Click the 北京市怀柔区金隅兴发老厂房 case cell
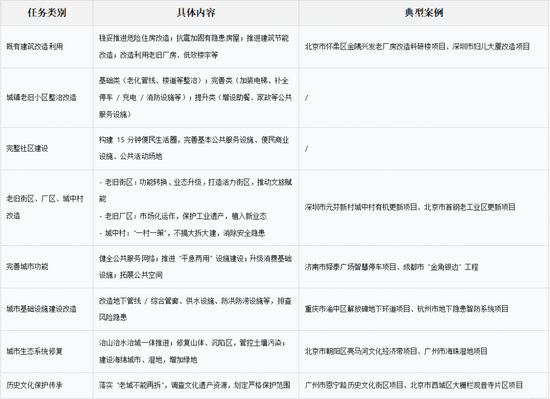Image resolution: width=550 pixels, height=399 pixels. point(424,47)
